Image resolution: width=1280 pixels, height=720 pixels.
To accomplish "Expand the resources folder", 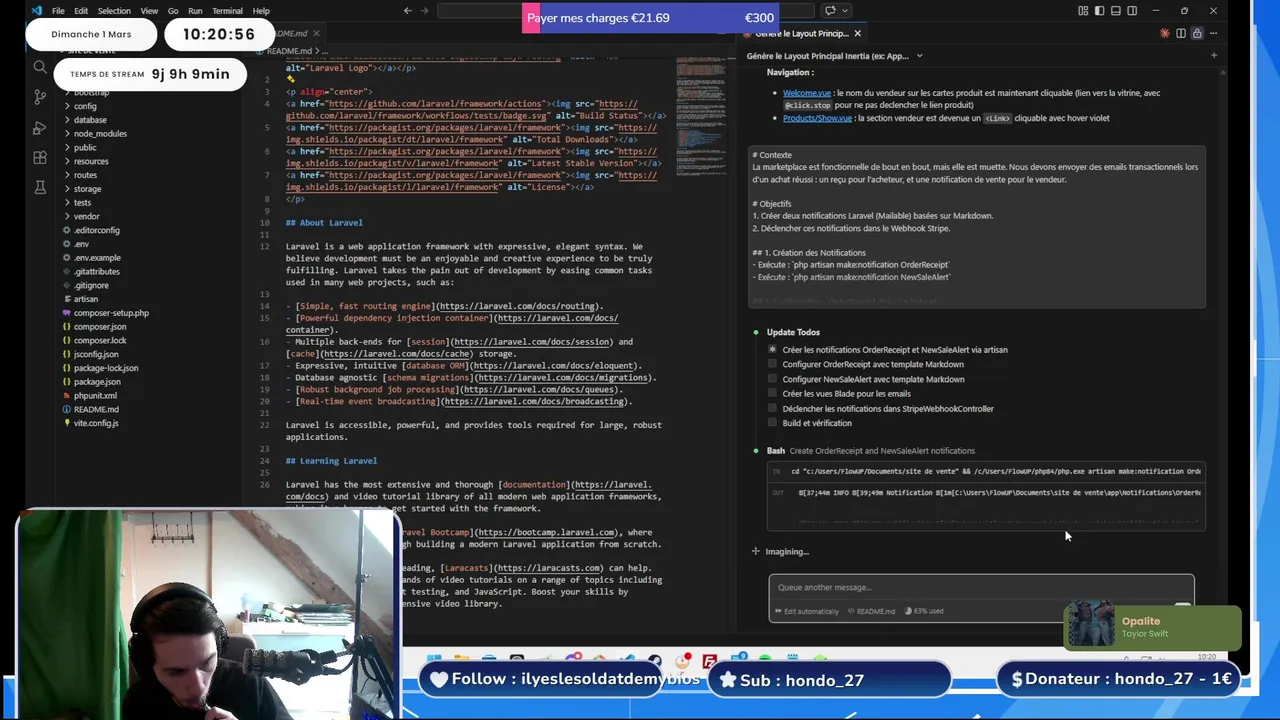I will click(91, 161).
